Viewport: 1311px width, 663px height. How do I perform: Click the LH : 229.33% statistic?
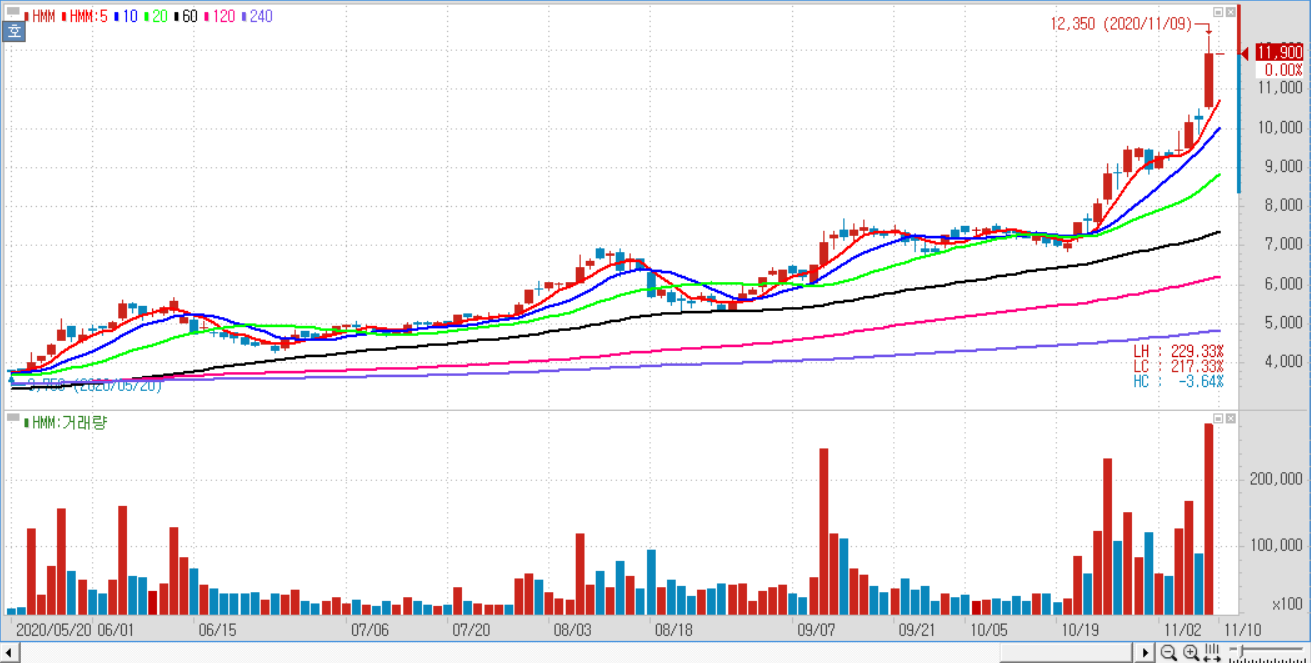pyautogui.click(x=1177, y=353)
